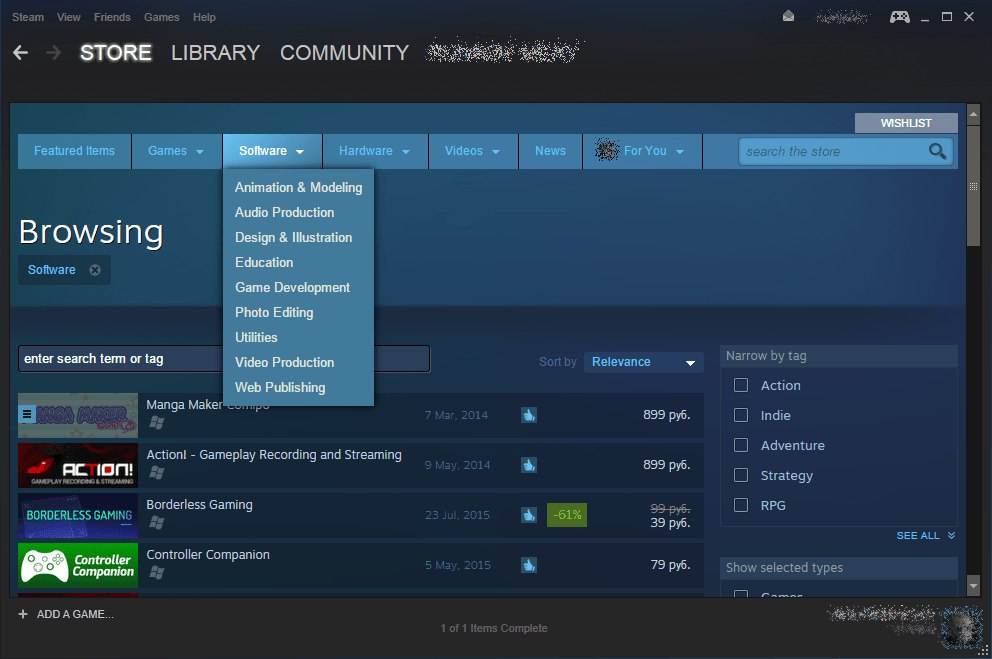Click the -61% discount badge
This screenshot has width=992, height=659.
tap(567, 515)
